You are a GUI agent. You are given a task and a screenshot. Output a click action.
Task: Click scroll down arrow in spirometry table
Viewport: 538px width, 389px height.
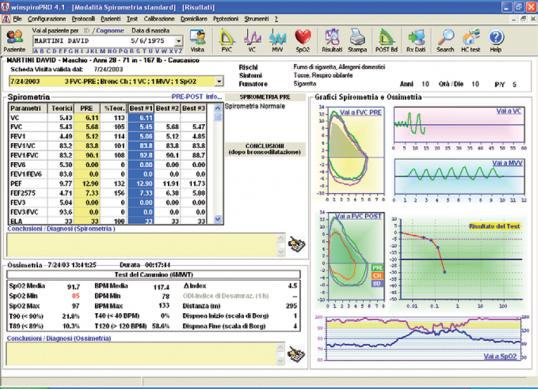218,219
